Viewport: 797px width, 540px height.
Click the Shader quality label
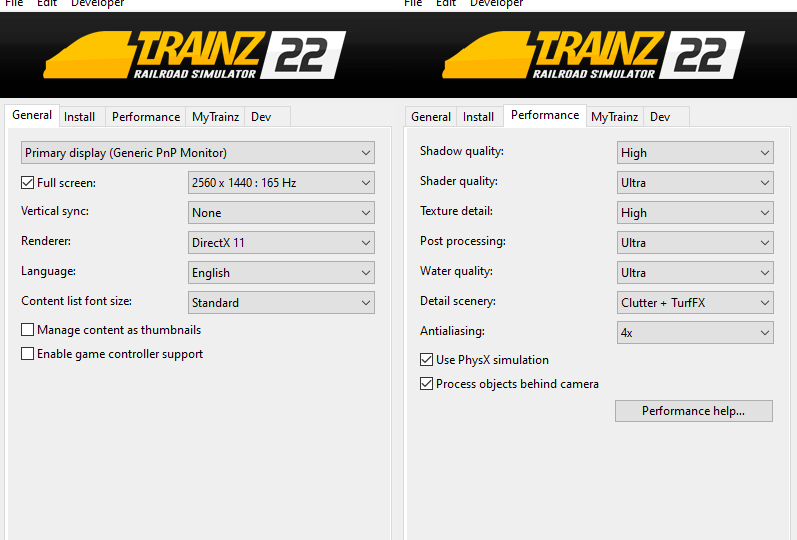[458, 181]
